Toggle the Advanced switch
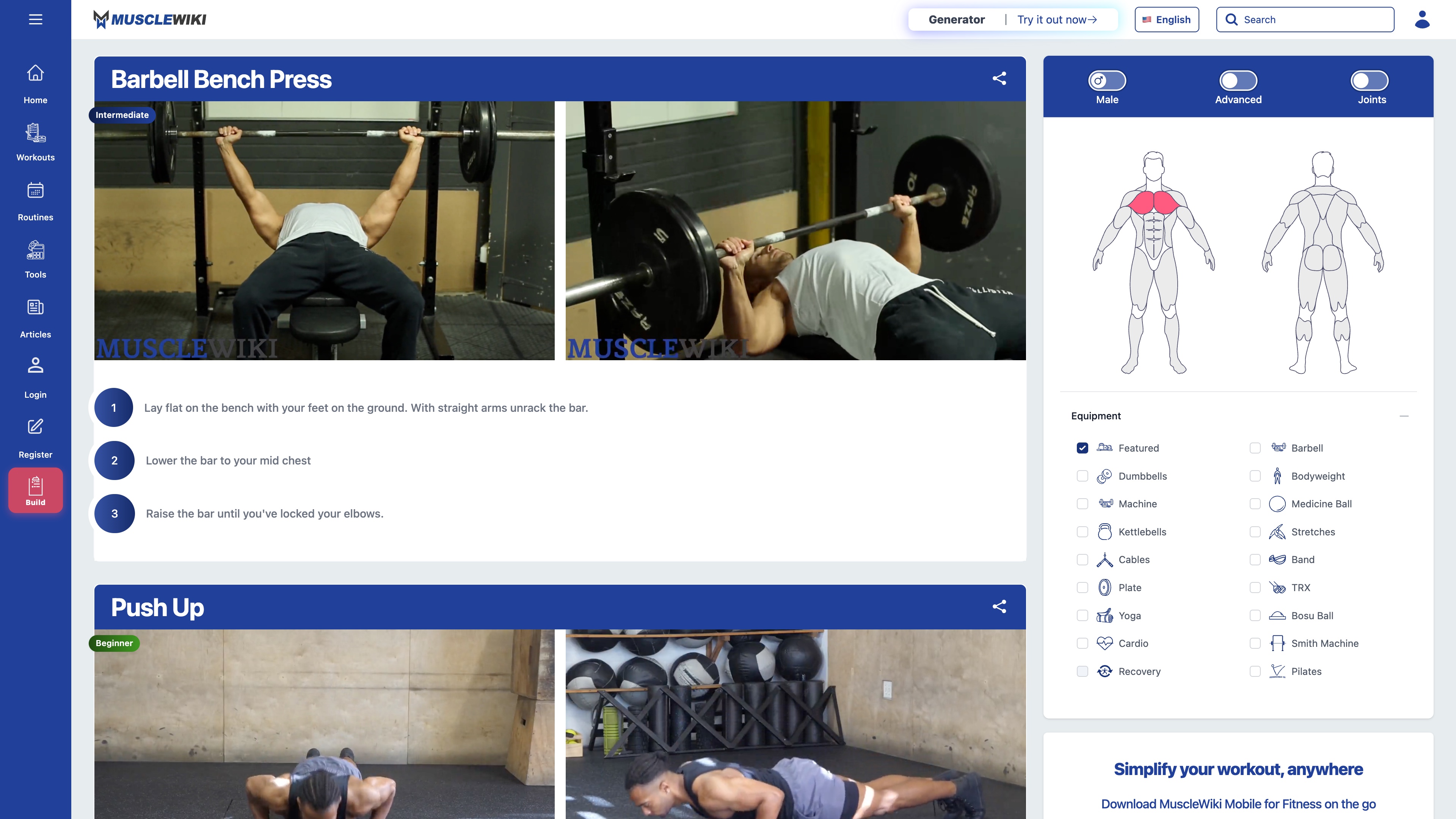1456x819 pixels. click(x=1238, y=81)
